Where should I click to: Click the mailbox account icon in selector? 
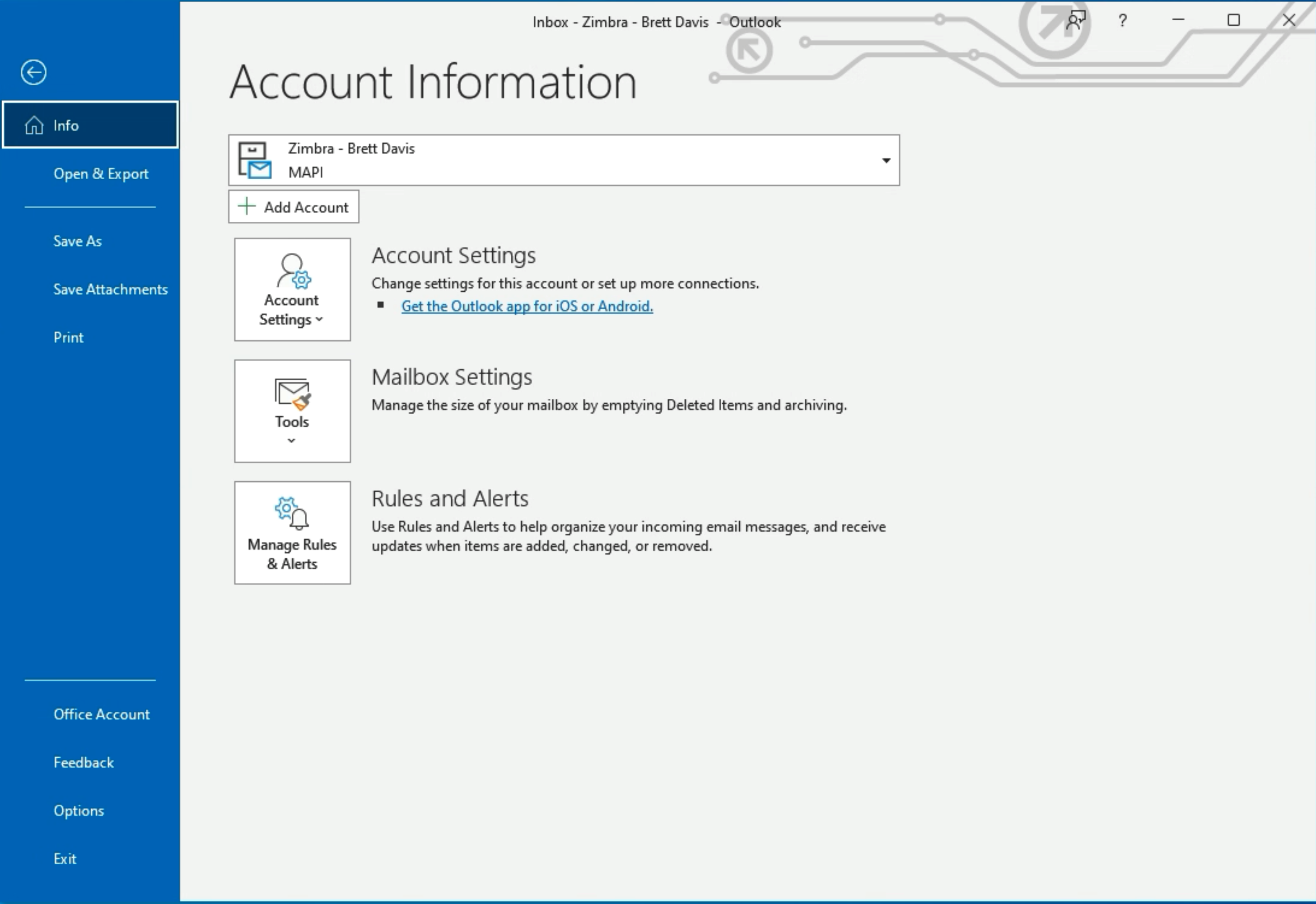click(x=254, y=161)
